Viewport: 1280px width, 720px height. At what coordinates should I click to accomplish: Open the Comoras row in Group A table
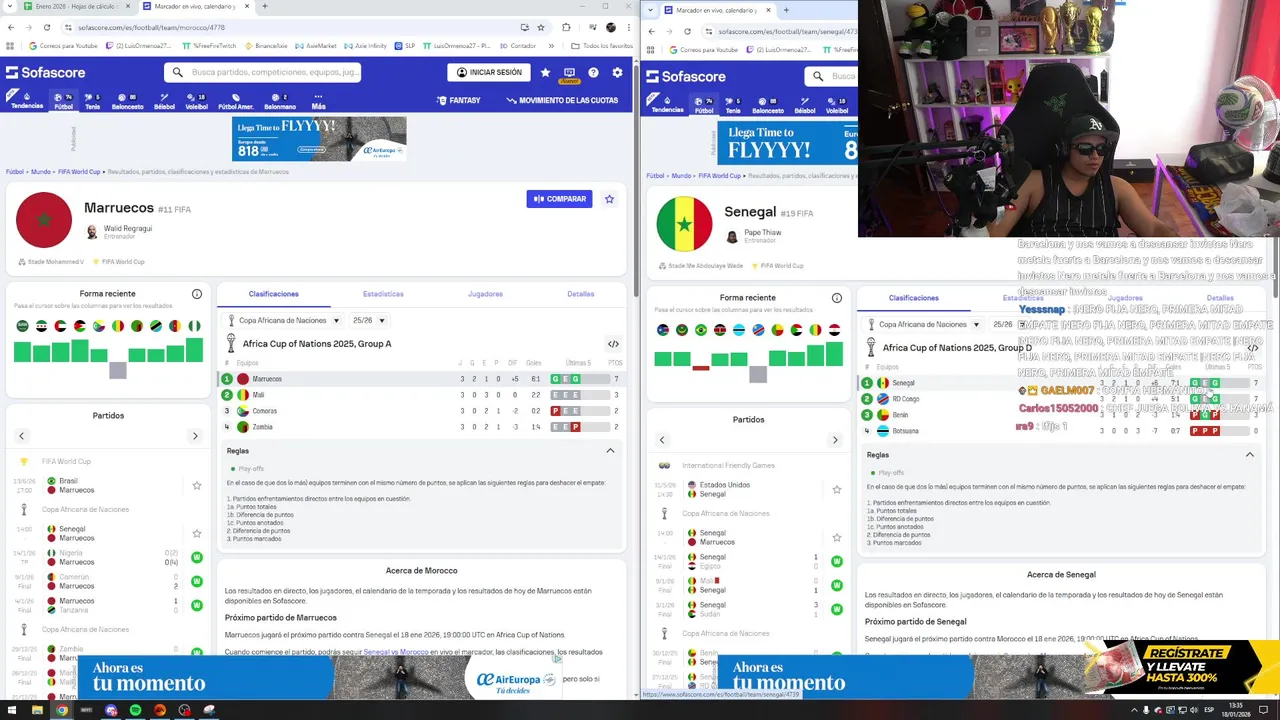point(421,411)
